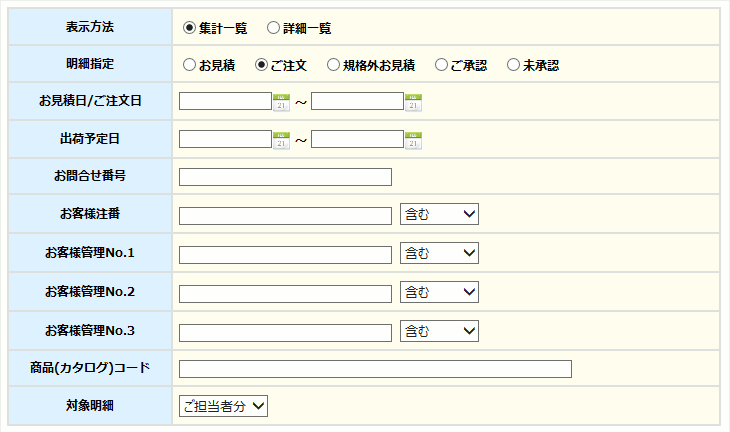Viewport: 730px width, 432px height.
Task: Choose the ご注文 radio option
Action: (262, 65)
